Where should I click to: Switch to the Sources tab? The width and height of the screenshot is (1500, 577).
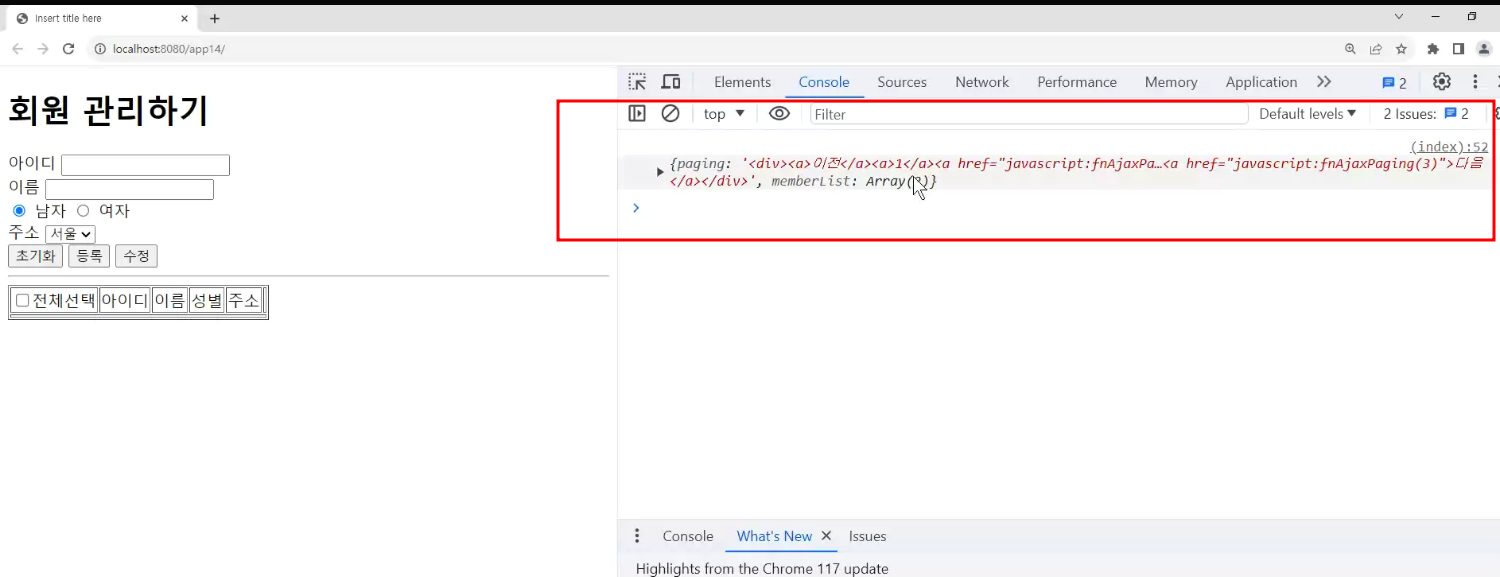tap(902, 82)
